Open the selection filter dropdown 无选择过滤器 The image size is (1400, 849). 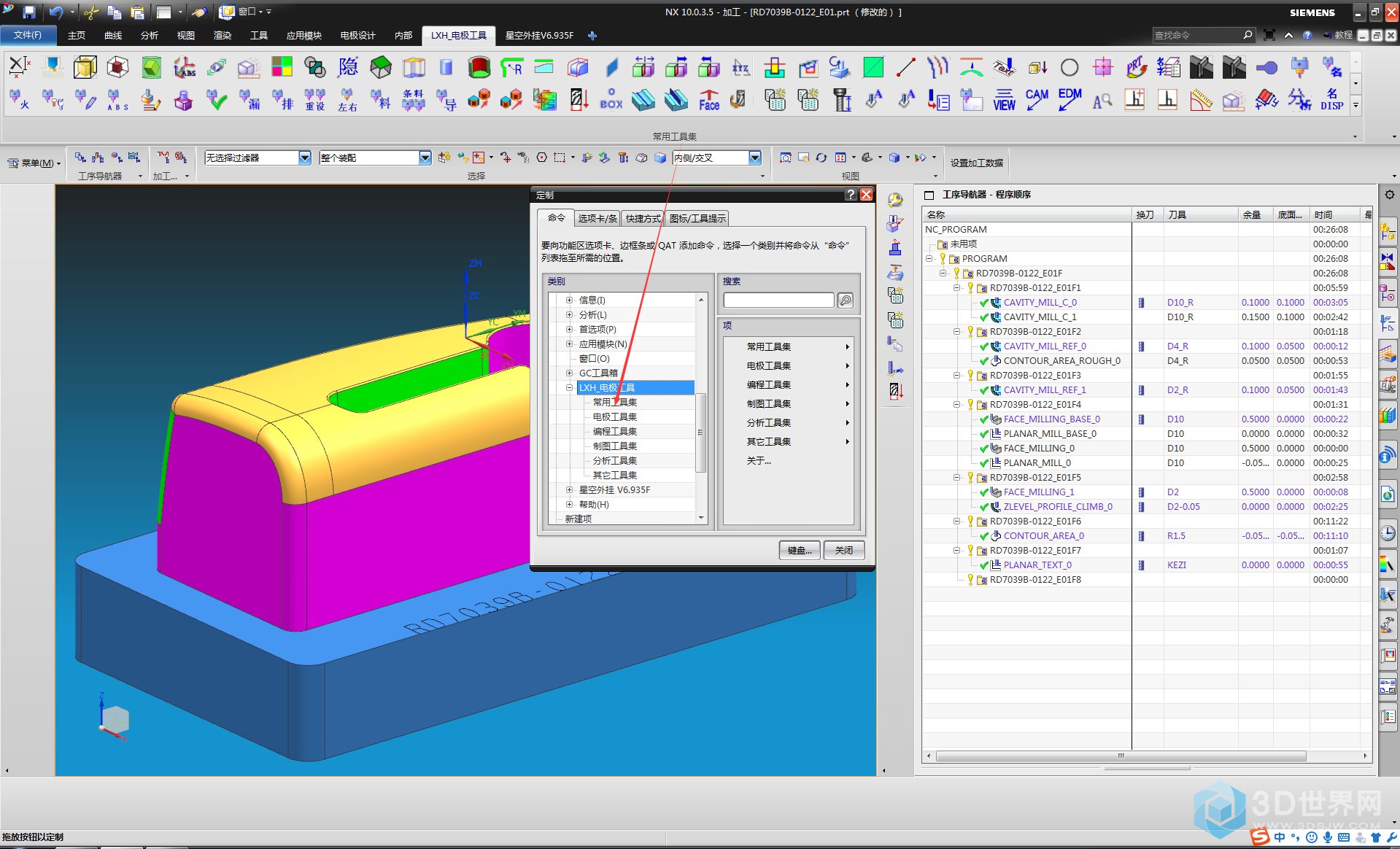point(305,158)
